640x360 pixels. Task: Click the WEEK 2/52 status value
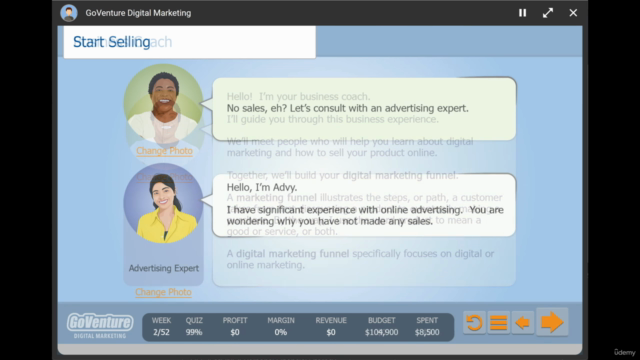click(162, 332)
